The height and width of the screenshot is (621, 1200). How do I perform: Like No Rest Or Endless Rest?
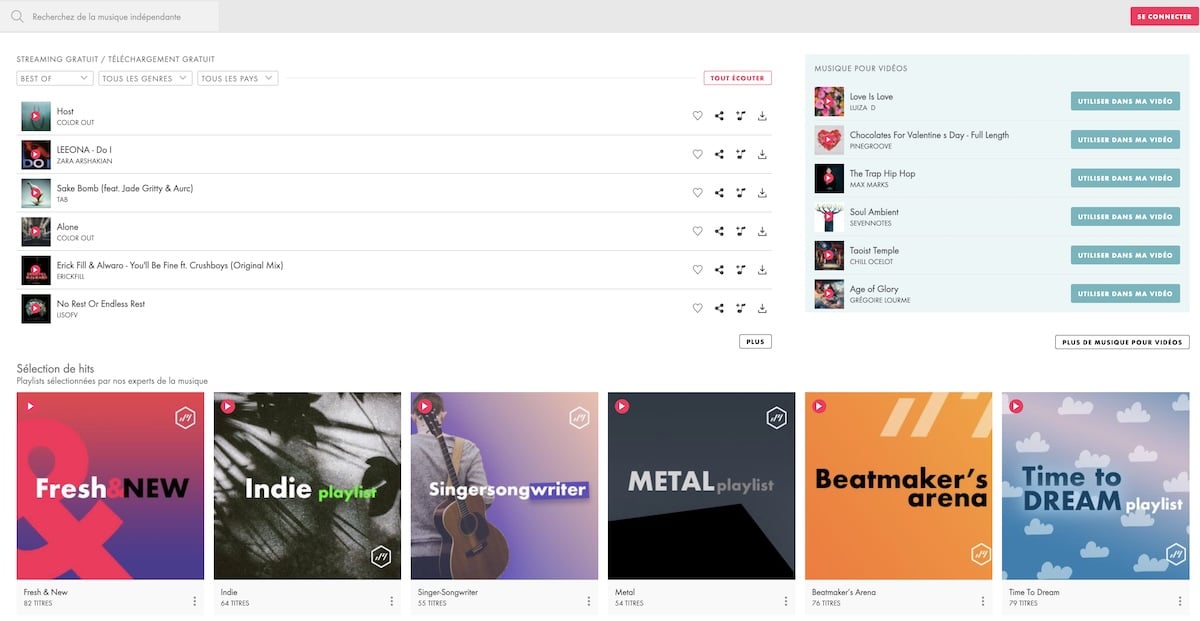698,308
